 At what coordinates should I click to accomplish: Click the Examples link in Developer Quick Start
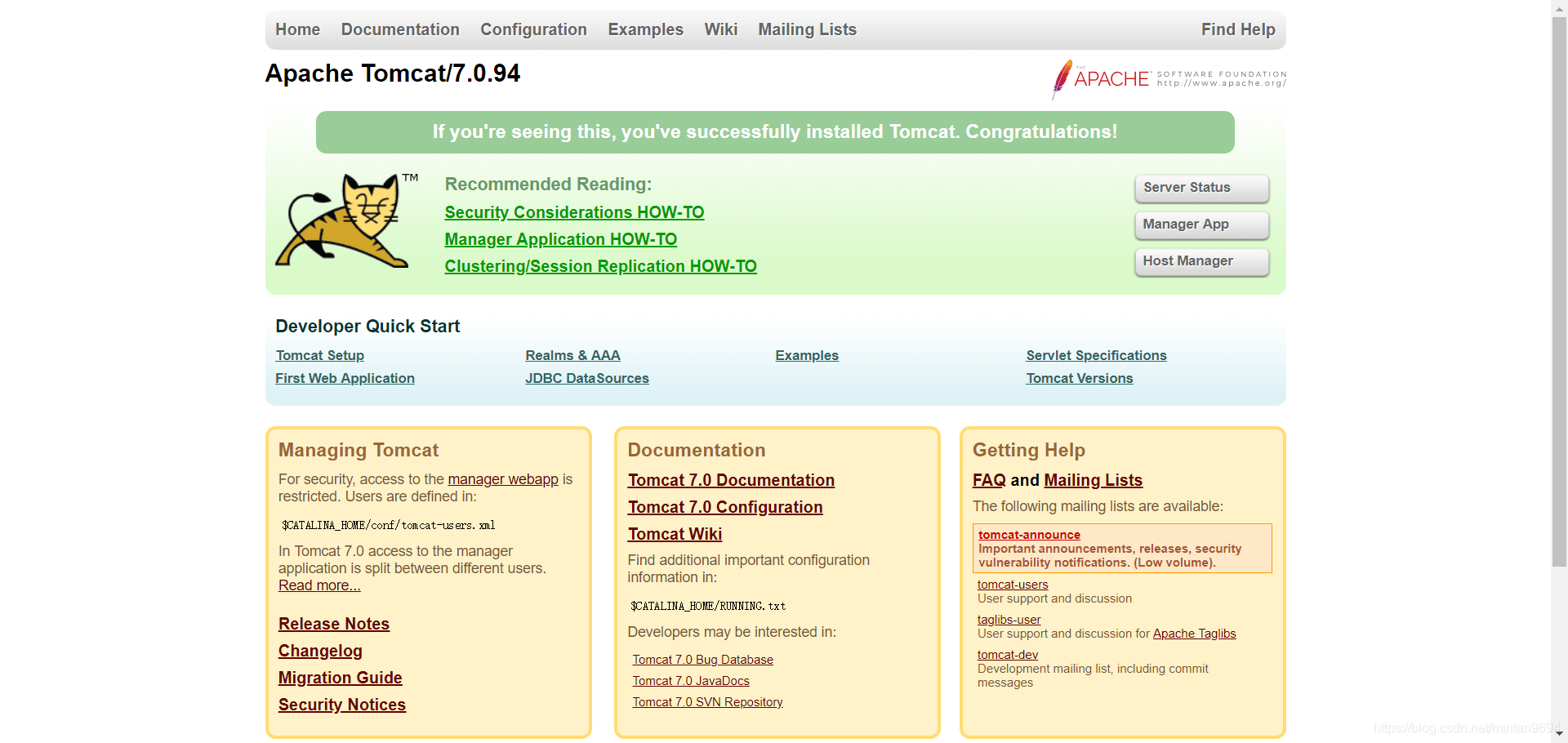807,355
